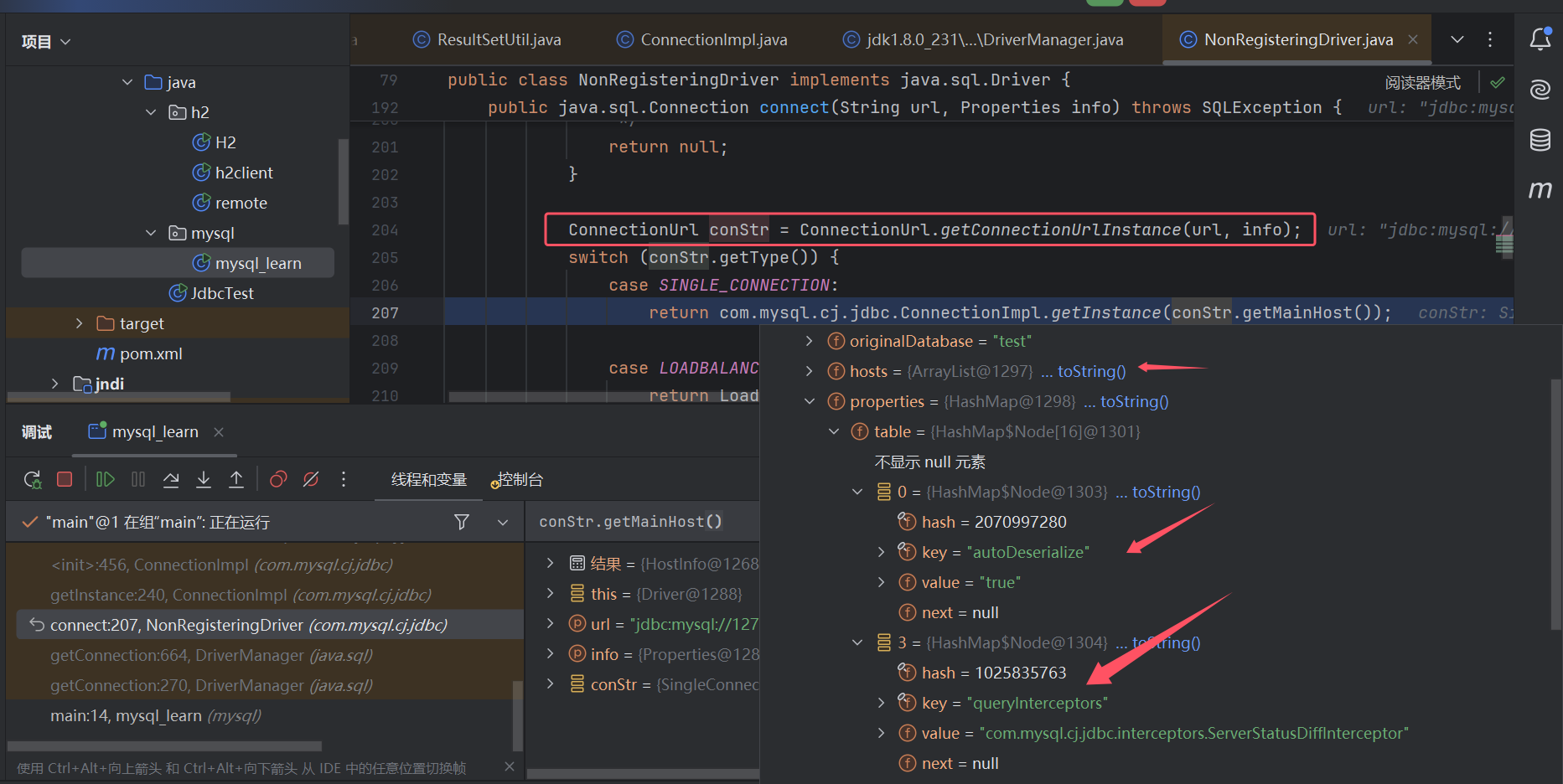Click the Step Into icon

coord(204,479)
